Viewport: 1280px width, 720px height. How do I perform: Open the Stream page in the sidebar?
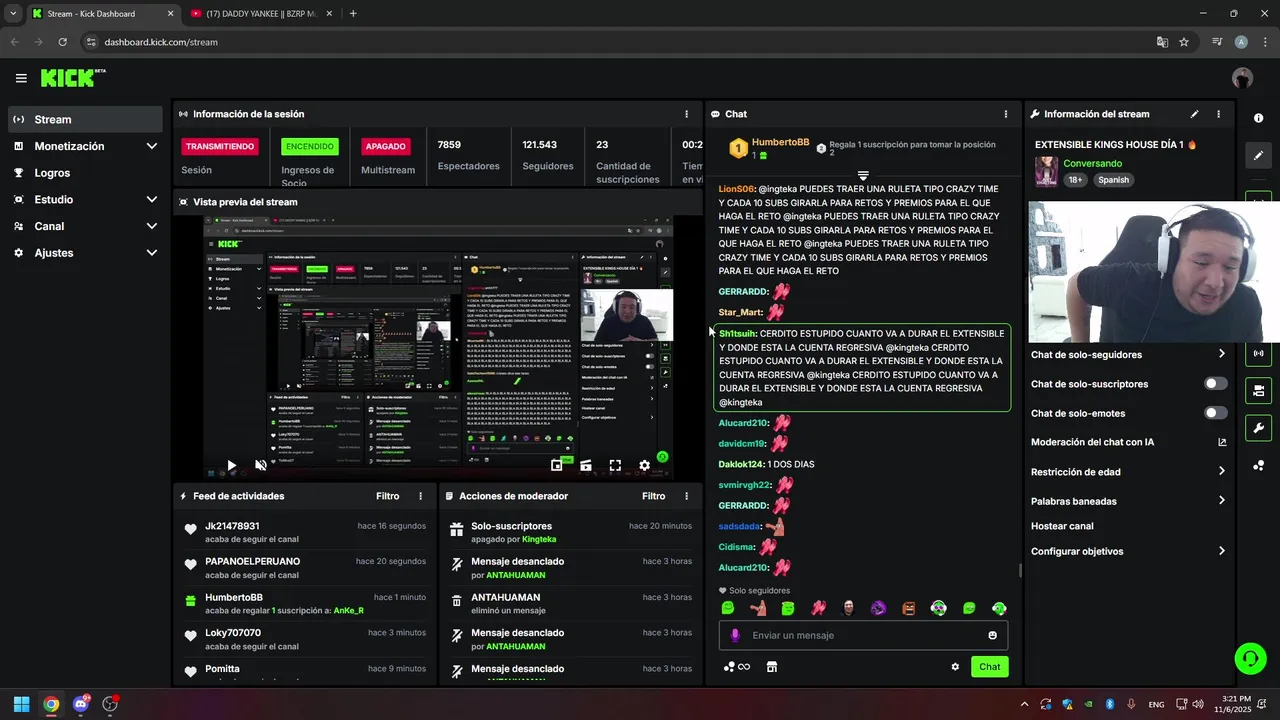click(85, 119)
